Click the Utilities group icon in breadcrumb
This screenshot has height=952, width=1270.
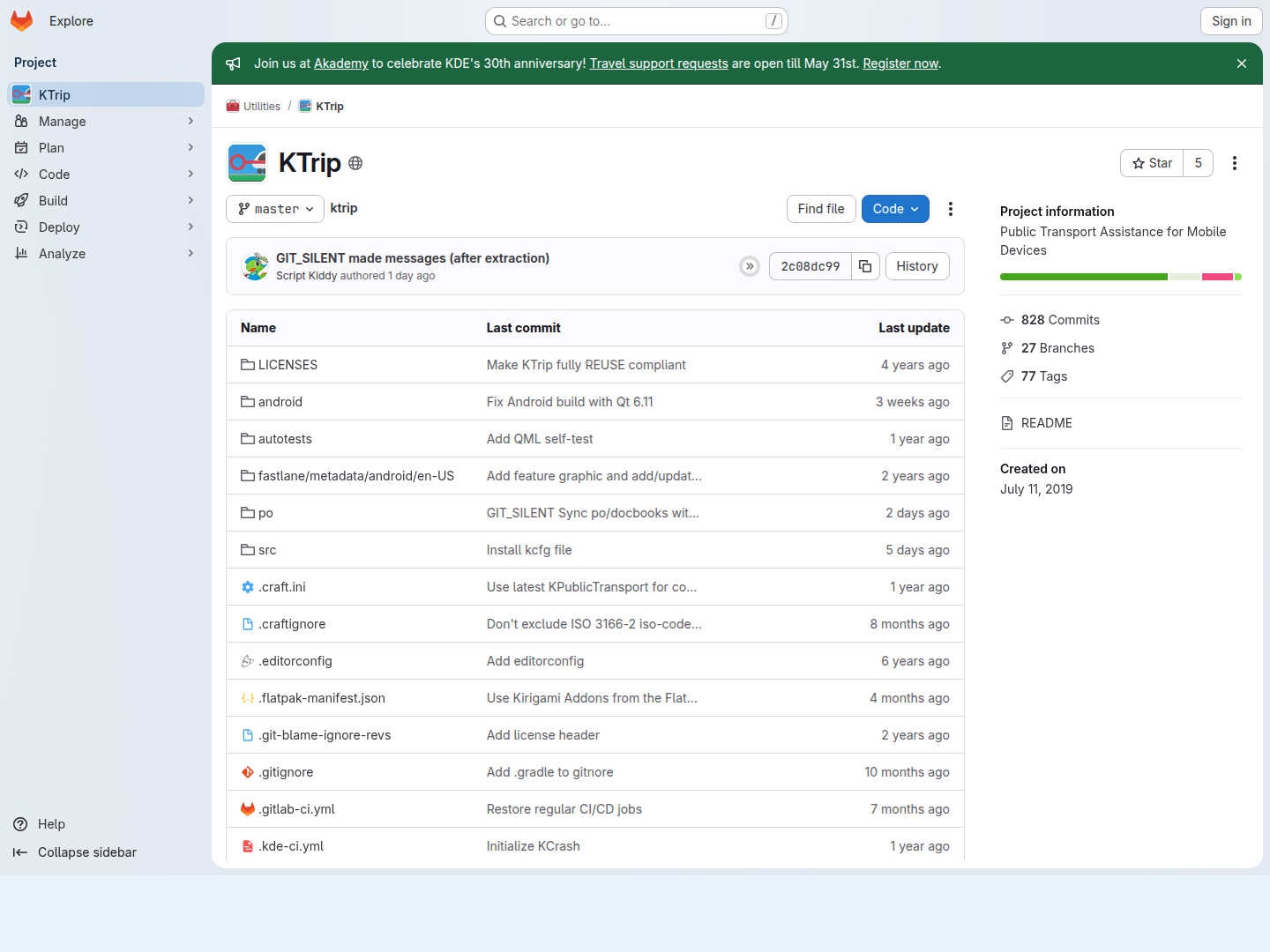pos(233,106)
